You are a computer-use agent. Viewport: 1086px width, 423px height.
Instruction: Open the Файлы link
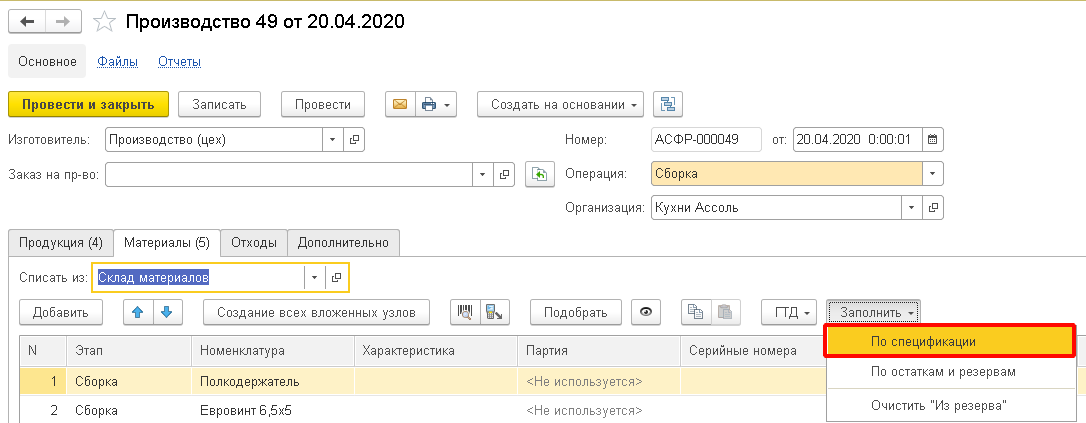coord(118,62)
